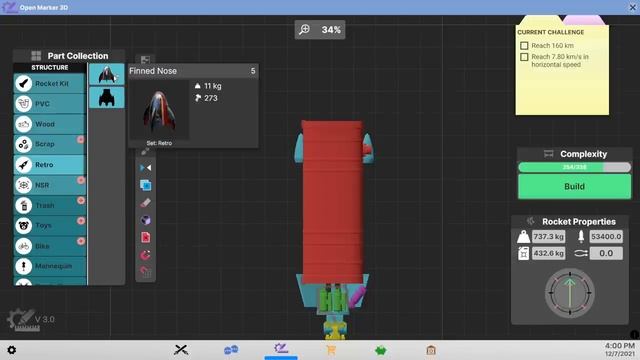Select the Mannequin part category
The height and width of the screenshot is (360, 640).
click(x=49, y=266)
